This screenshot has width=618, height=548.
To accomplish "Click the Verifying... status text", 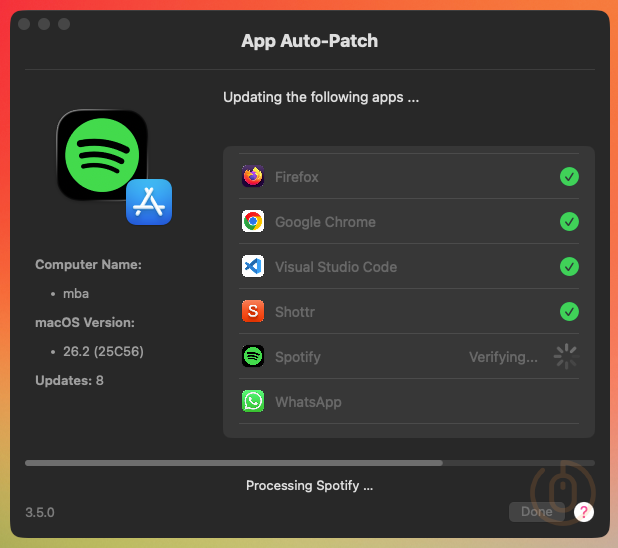I will [503, 357].
